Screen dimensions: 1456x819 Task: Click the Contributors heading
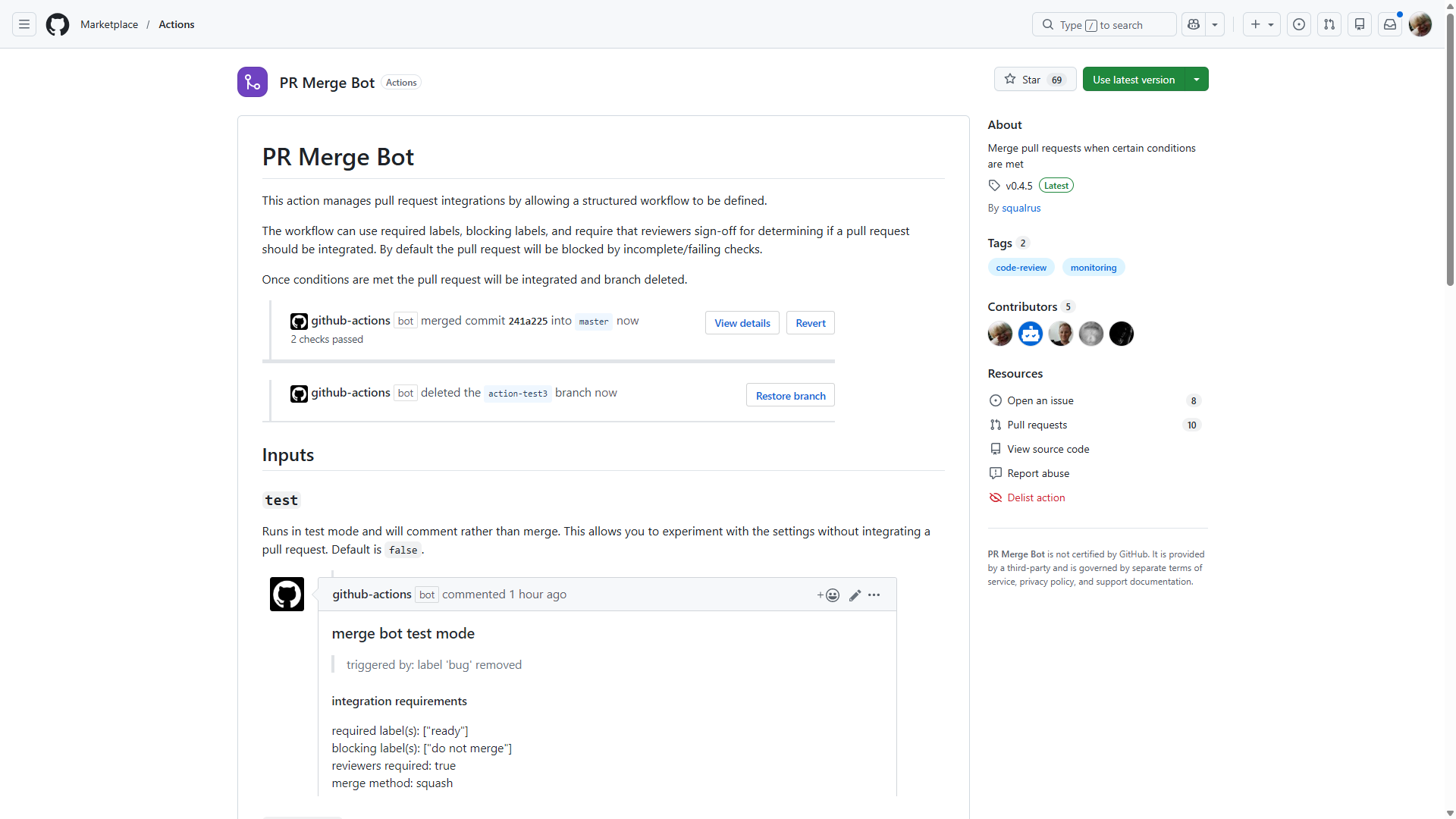click(1022, 307)
